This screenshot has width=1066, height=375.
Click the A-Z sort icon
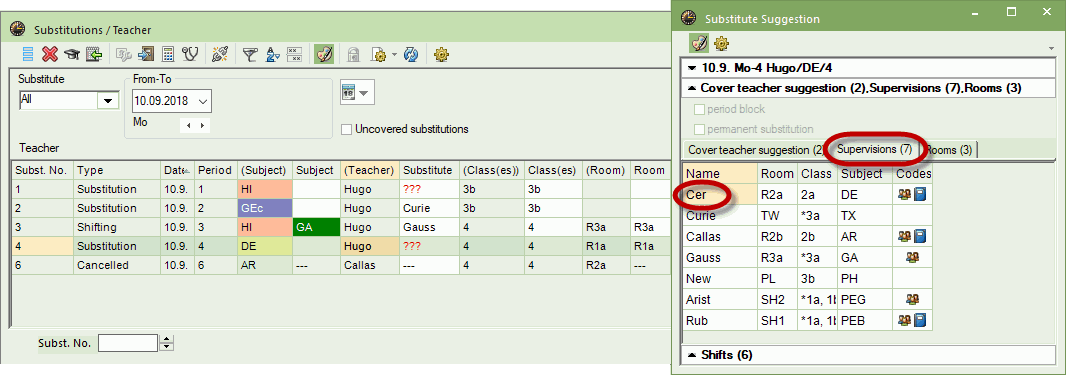(x=273, y=54)
